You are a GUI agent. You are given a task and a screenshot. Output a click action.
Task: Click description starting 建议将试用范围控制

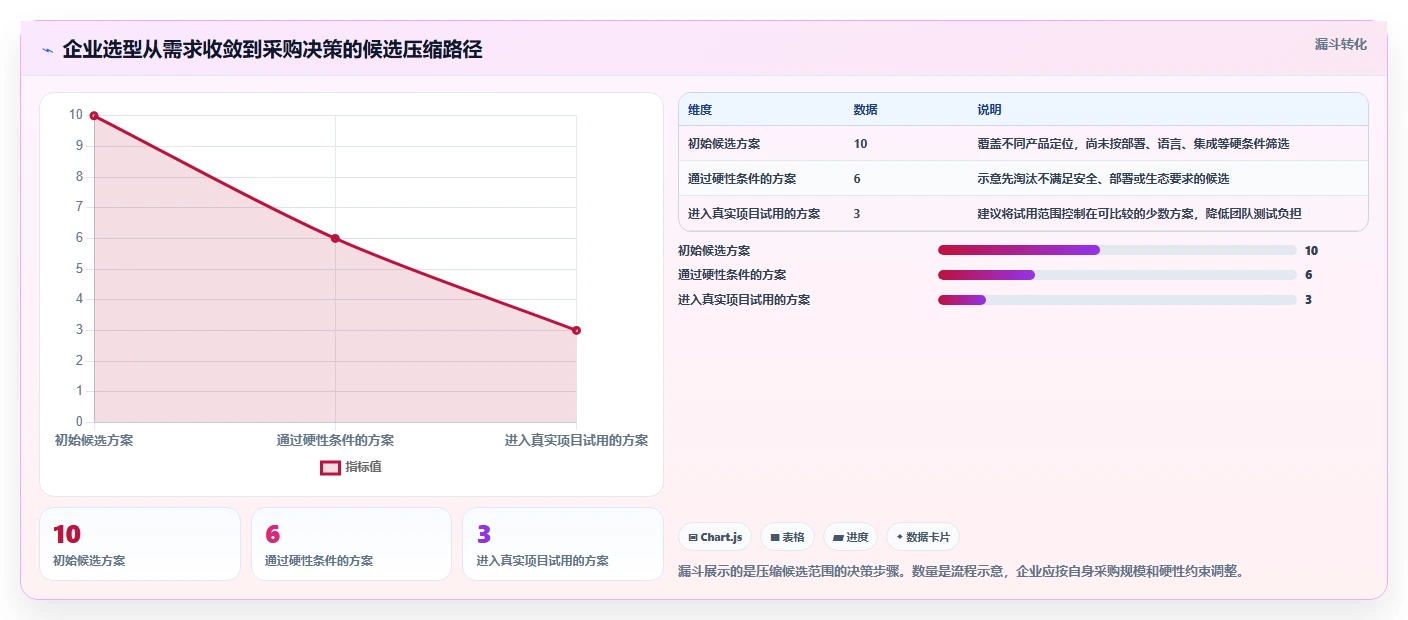coord(1139,214)
